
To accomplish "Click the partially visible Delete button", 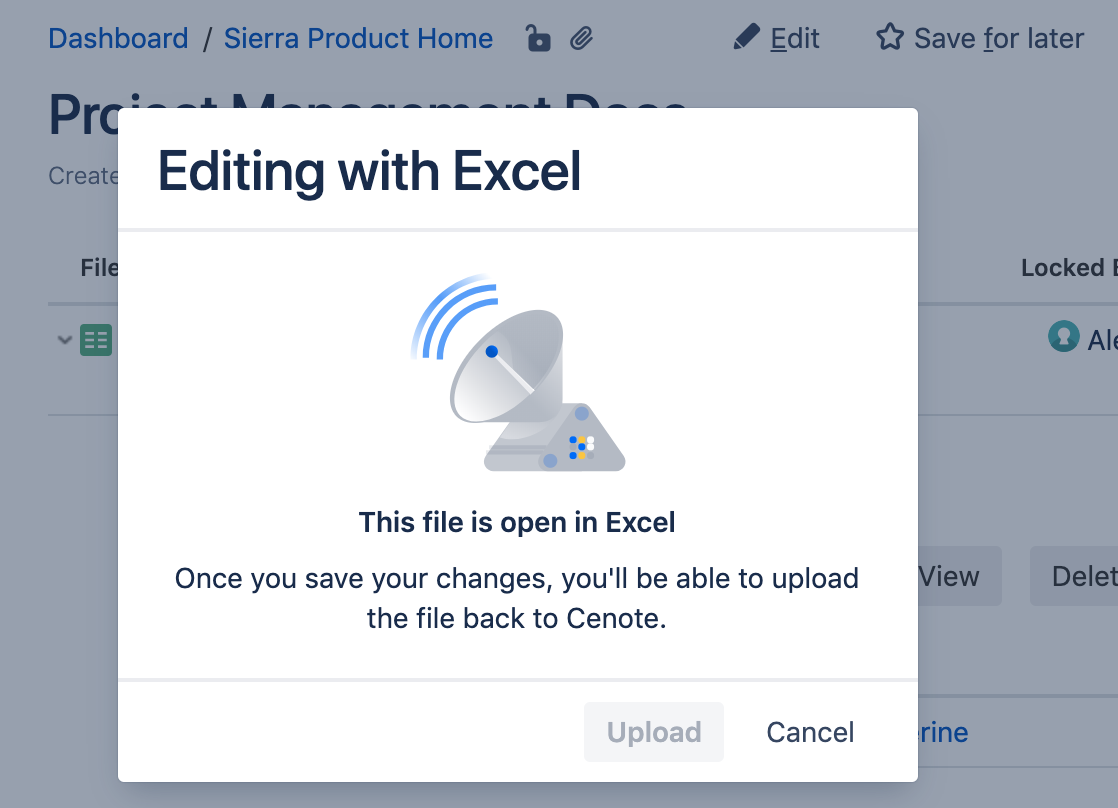I will click(x=1077, y=576).
